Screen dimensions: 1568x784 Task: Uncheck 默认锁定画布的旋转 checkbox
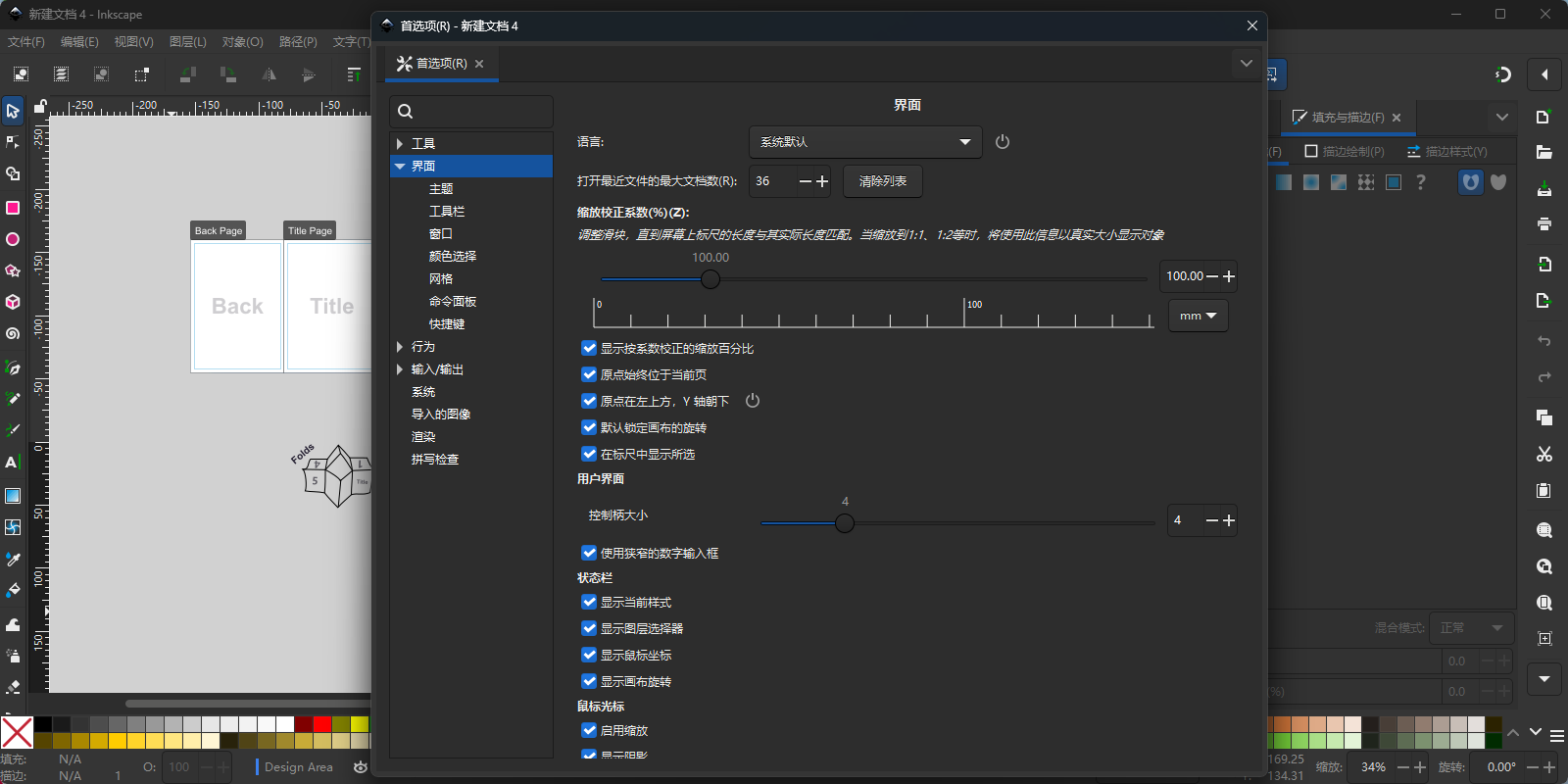(x=589, y=427)
